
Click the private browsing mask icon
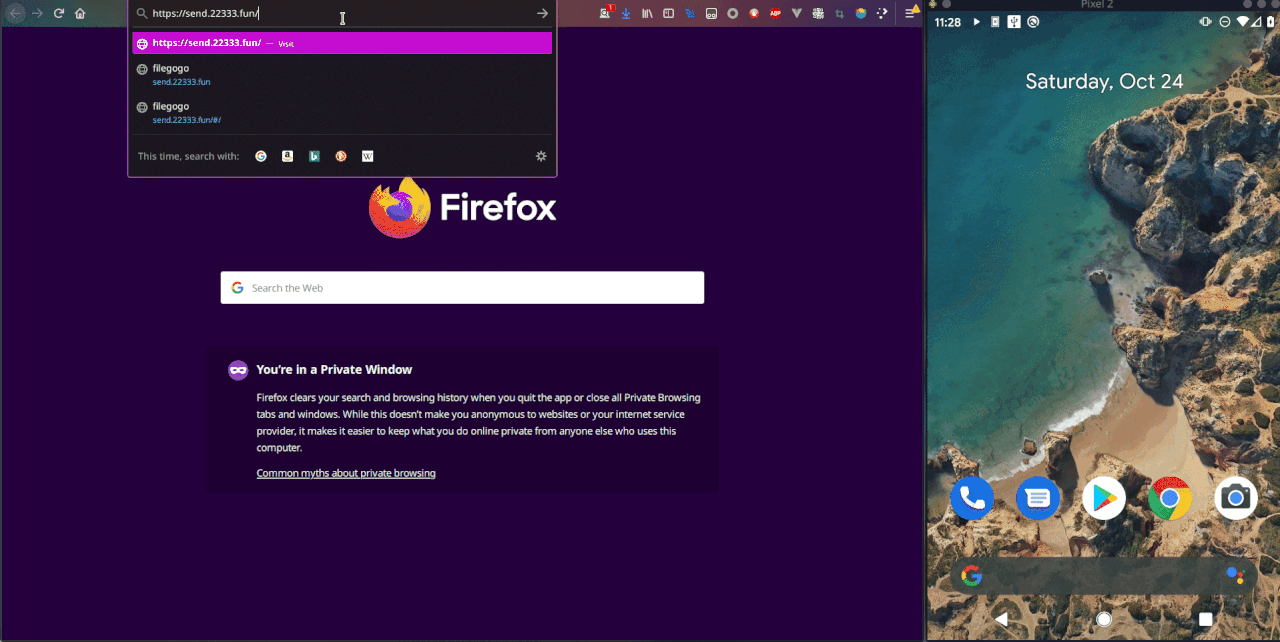click(238, 369)
